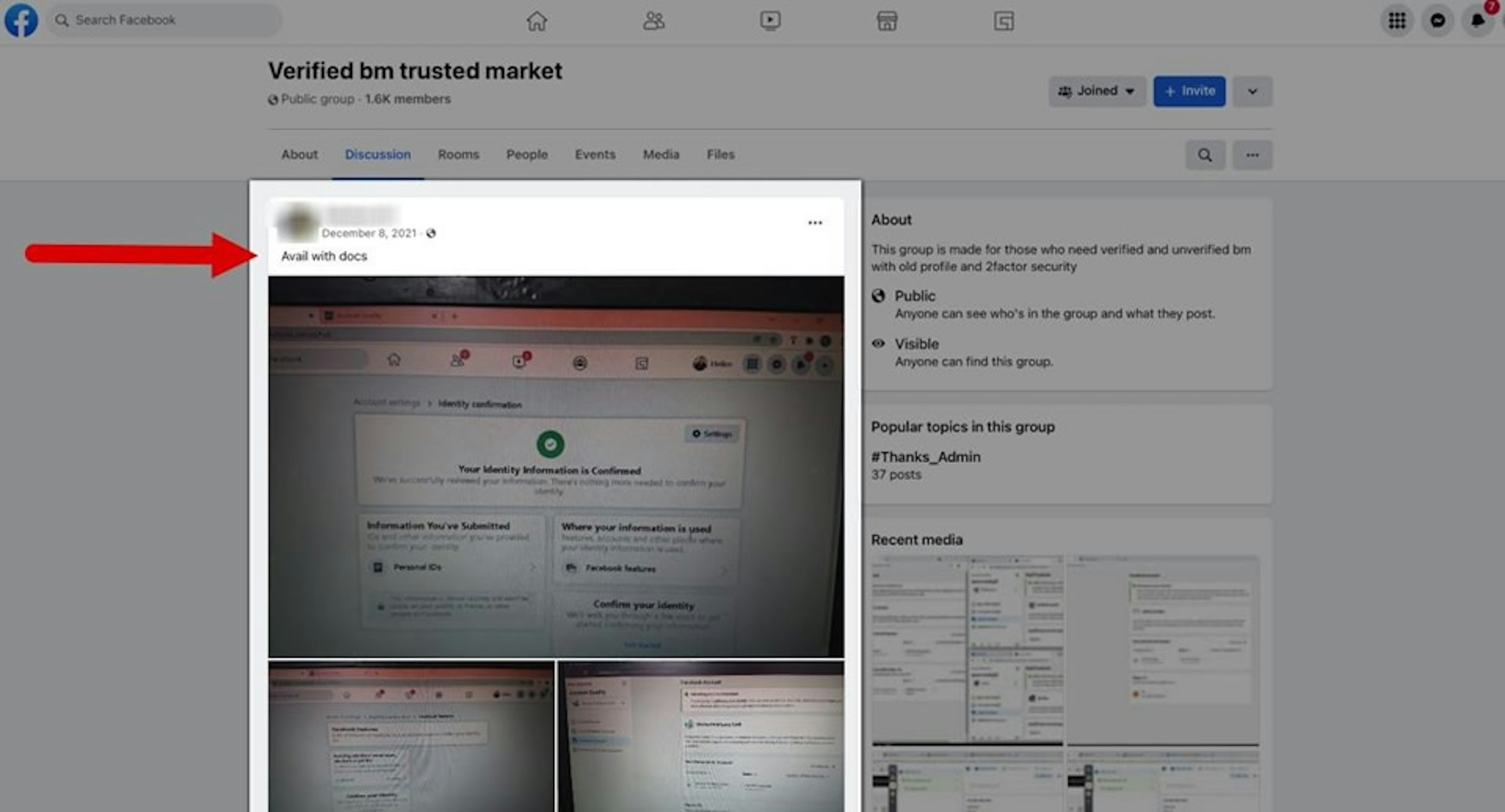Image resolution: width=1505 pixels, height=812 pixels.
Task: Open the Marketplace icon
Action: tap(887, 21)
